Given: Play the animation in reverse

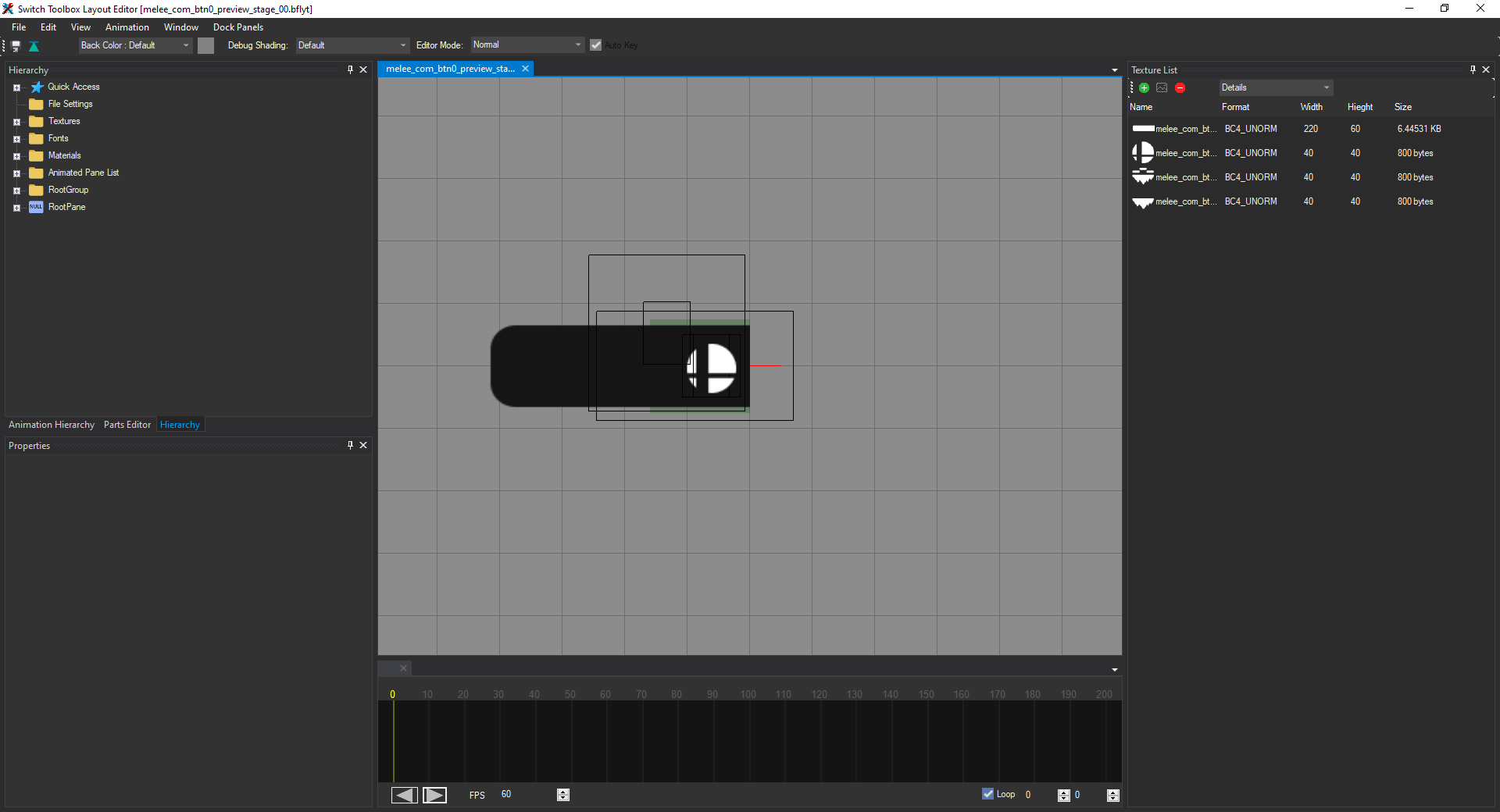Looking at the screenshot, I should [x=404, y=795].
